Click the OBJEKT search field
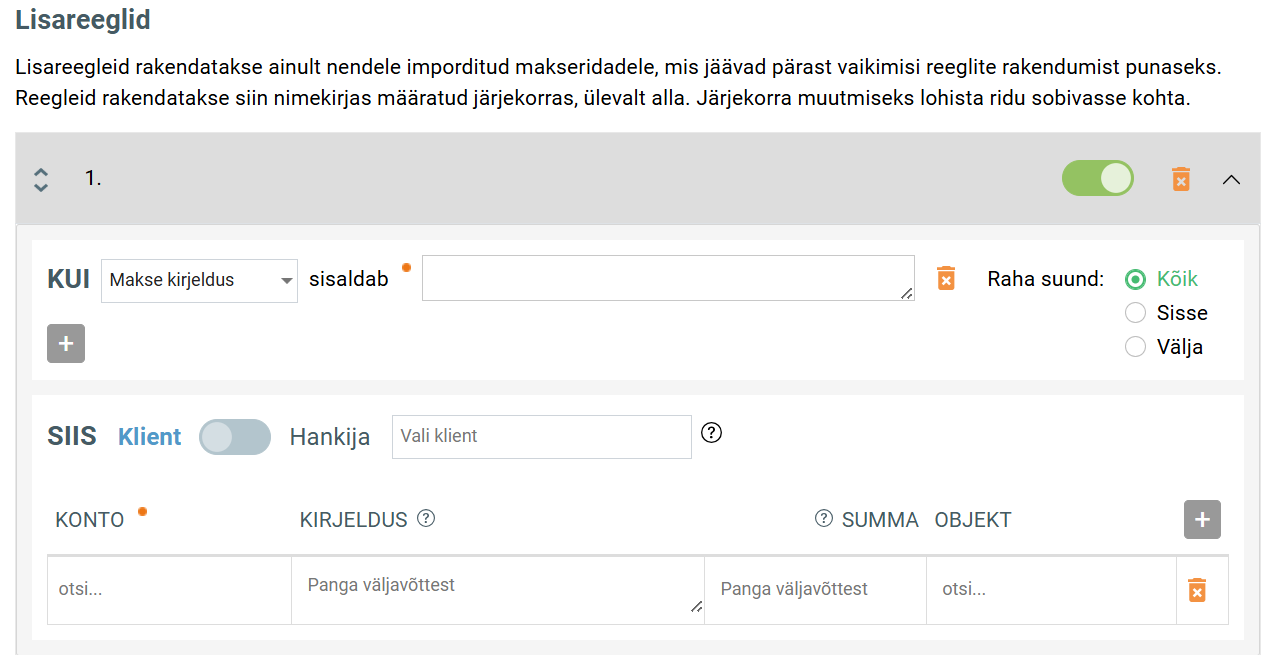The height and width of the screenshot is (655, 1270). (x=1050, y=590)
